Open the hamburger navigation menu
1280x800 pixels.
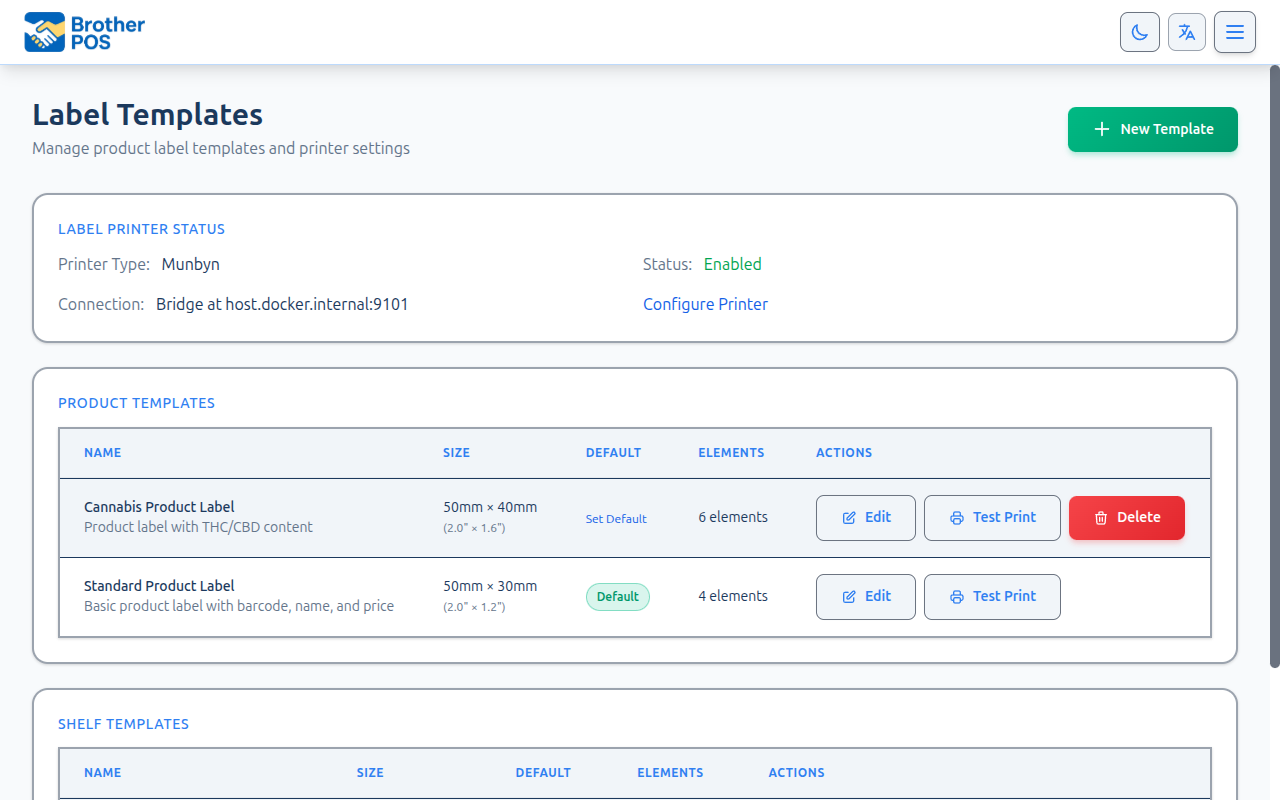tap(1234, 31)
